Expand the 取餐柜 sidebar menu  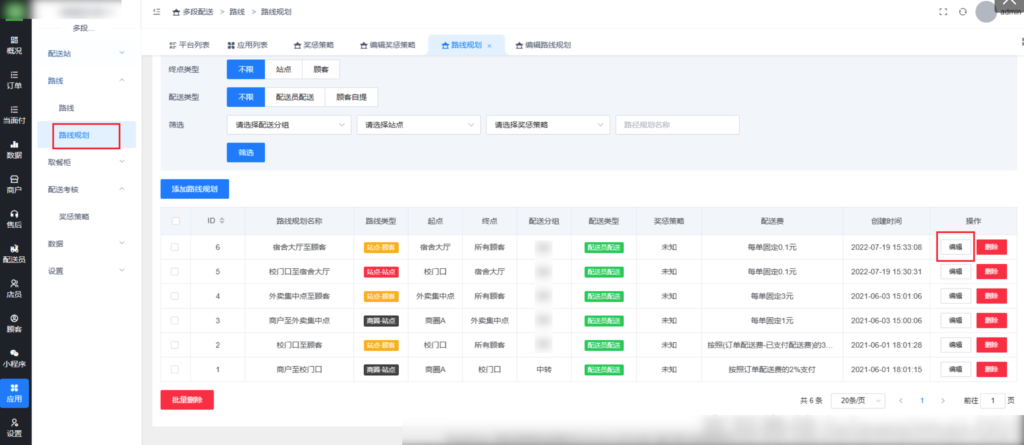pyautogui.click(x=86, y=161)
